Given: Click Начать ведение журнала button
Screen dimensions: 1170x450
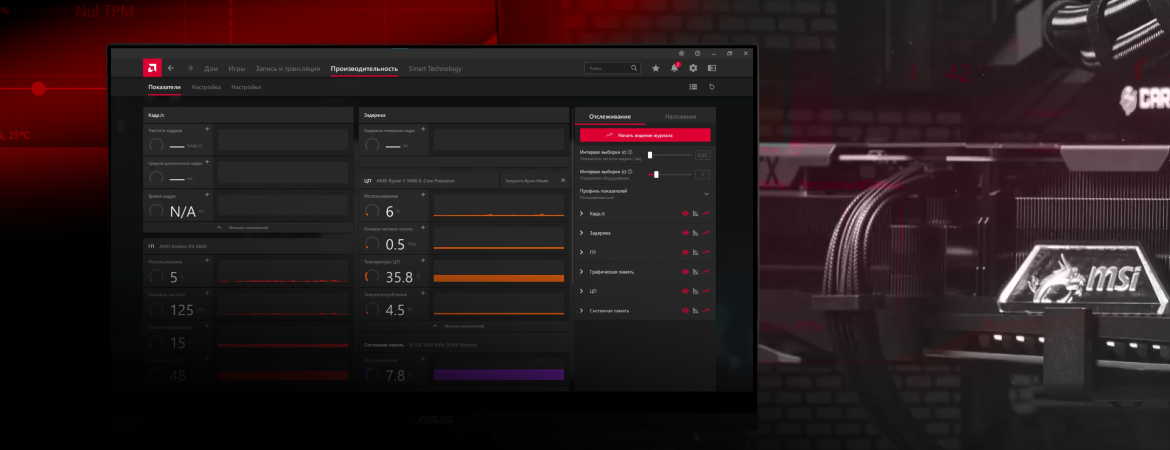Looking at the screenshot, I should [x=645, y=135].
